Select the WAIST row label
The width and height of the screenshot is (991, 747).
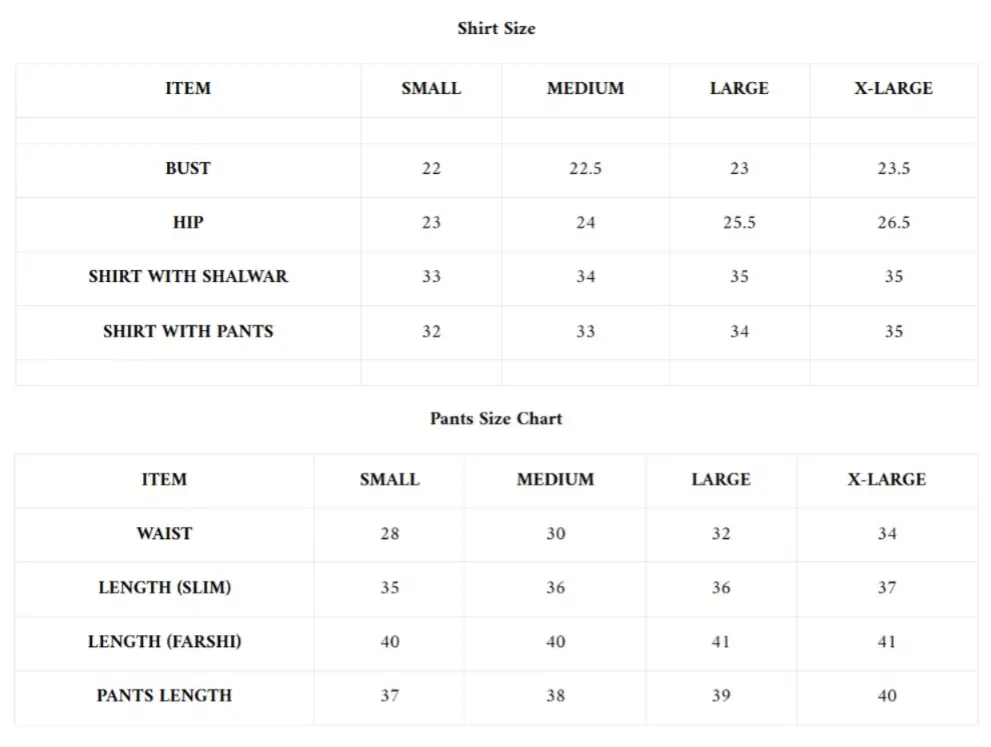click(164, 534)
